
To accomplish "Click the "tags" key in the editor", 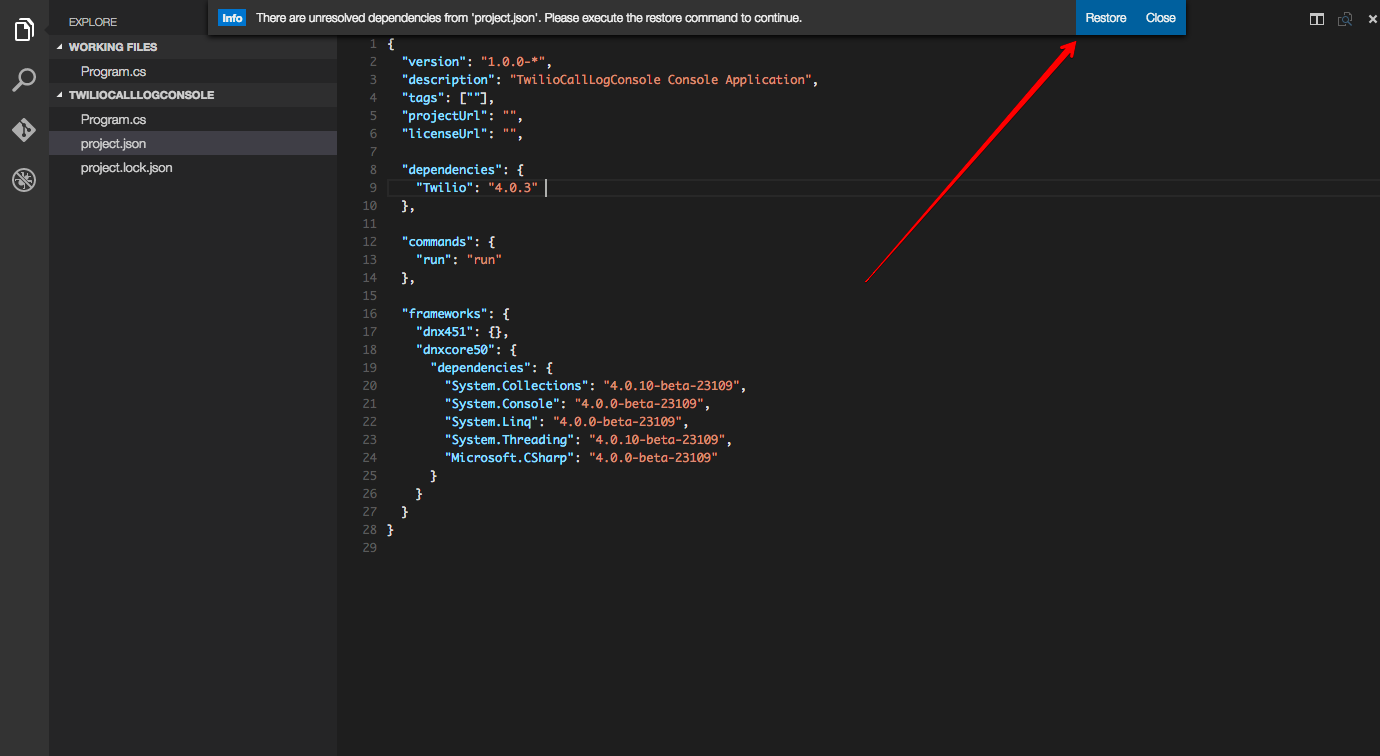I will [x=423, y=97].
